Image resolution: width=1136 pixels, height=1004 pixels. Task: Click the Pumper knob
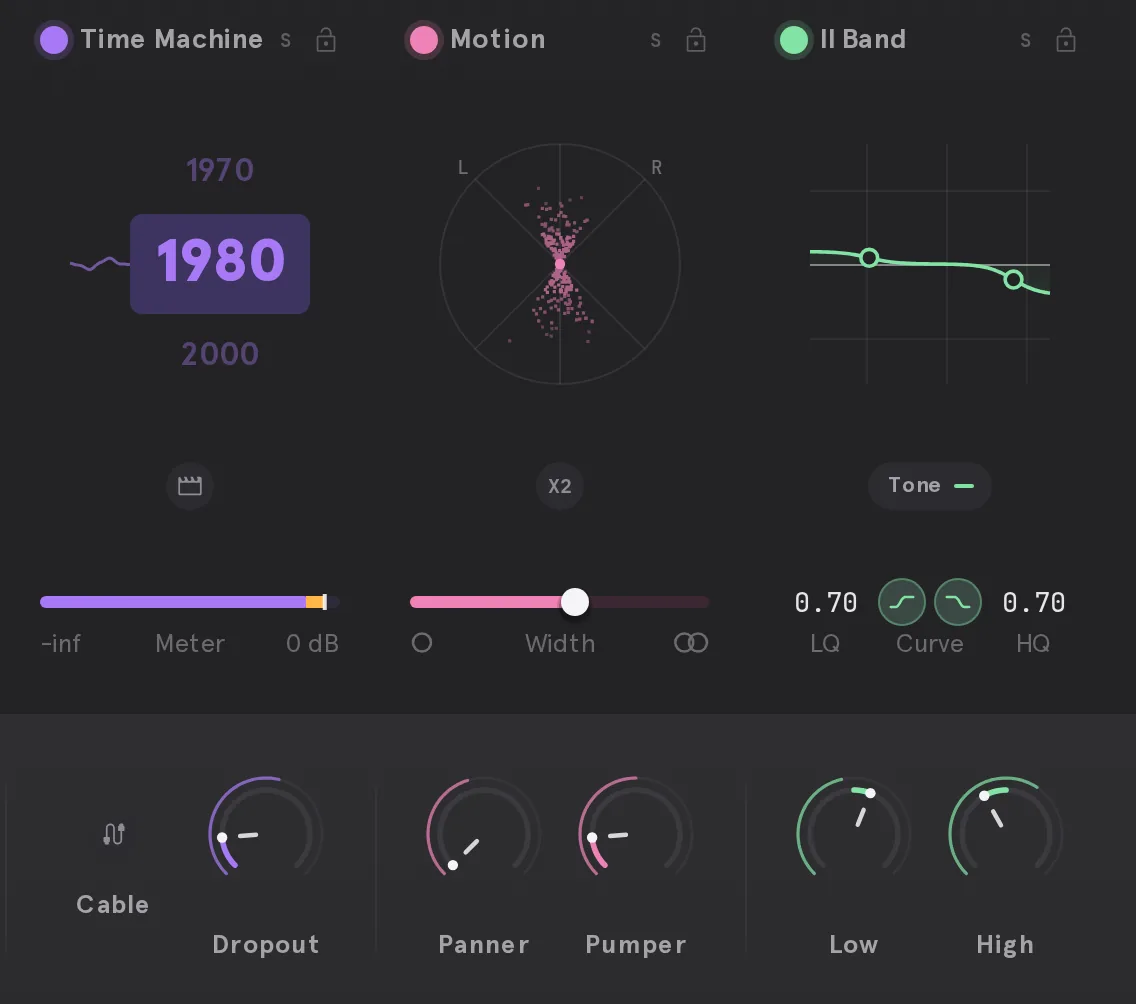click(635, 834)
